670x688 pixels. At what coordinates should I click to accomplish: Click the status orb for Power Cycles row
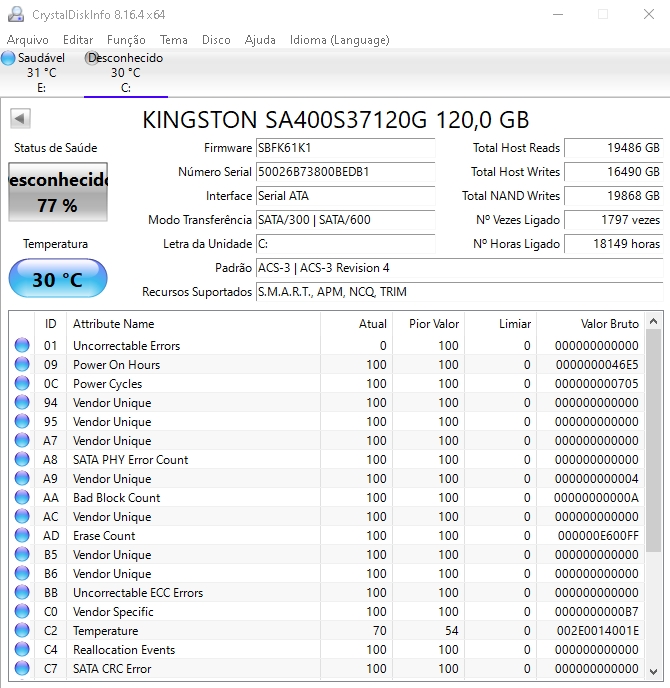pos(22,383)
